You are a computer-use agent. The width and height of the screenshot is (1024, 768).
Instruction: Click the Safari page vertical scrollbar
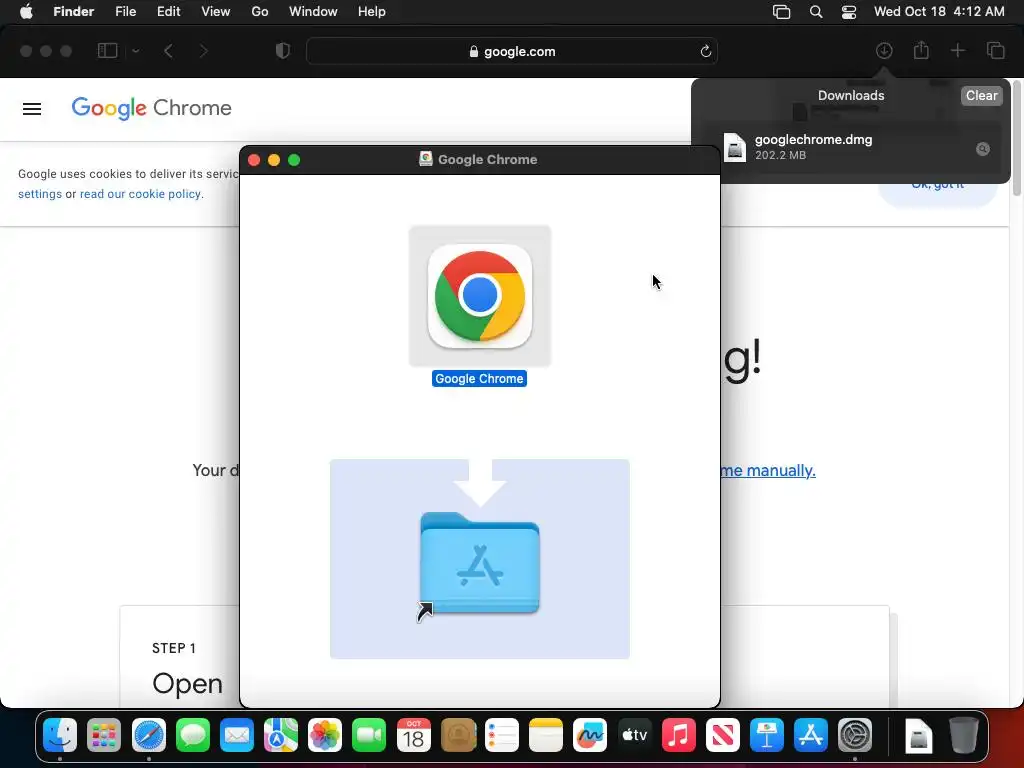(1017, 137)
